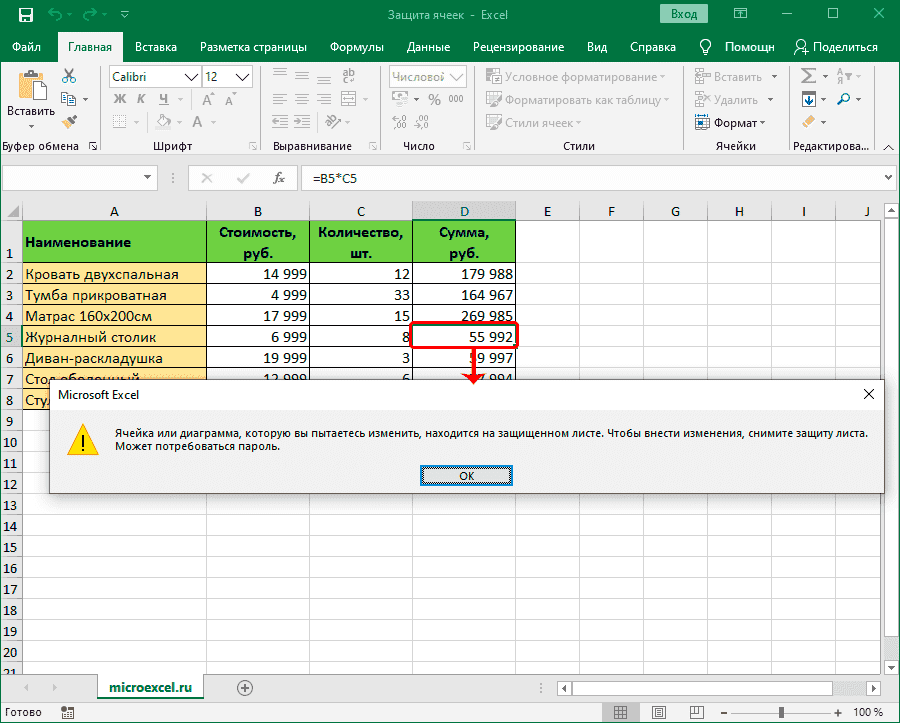The height and width of the screenshot is (723, 900).
Task: Click the Find and Select magnifier icon
Action: click(x=845, y=99)
